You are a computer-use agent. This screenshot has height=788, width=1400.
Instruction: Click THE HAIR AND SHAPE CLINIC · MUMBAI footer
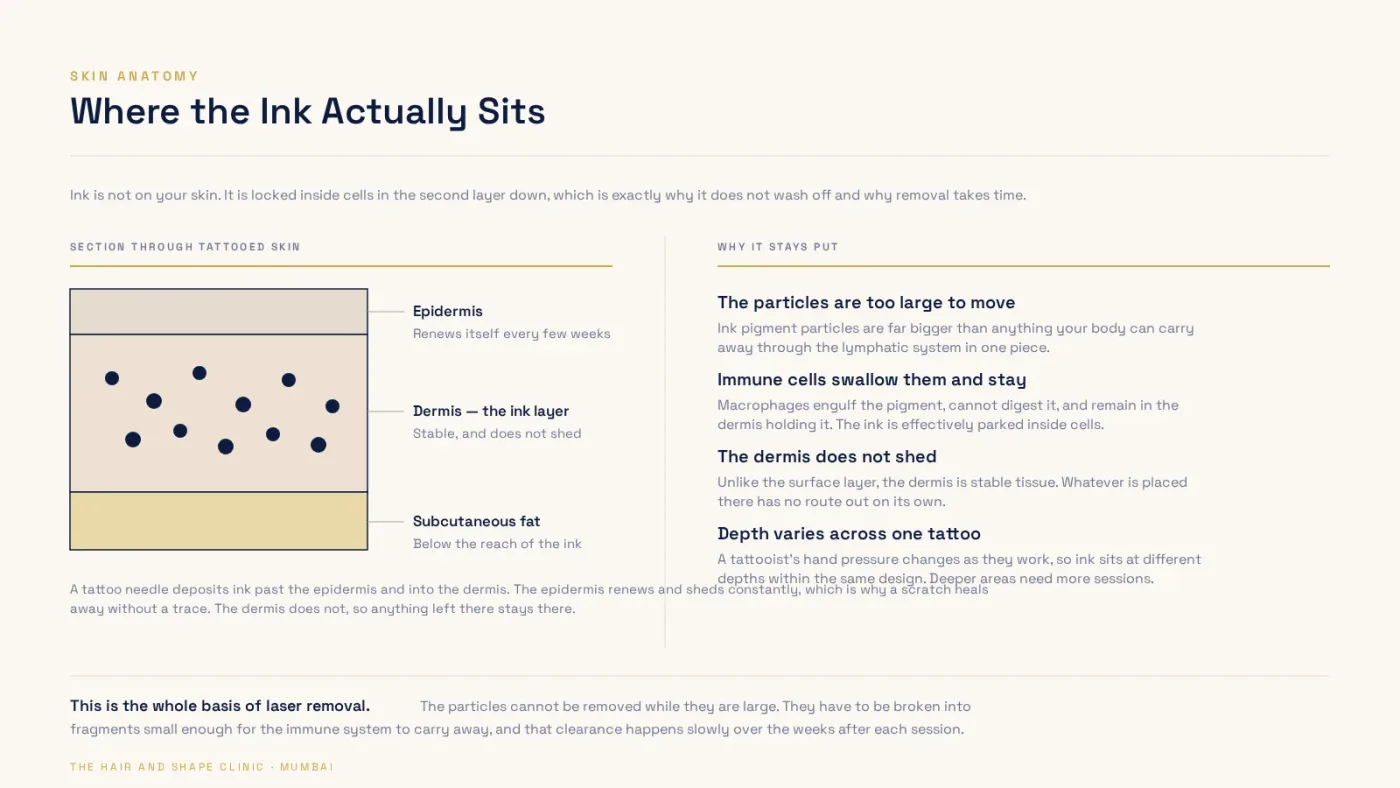coord(202,767)
